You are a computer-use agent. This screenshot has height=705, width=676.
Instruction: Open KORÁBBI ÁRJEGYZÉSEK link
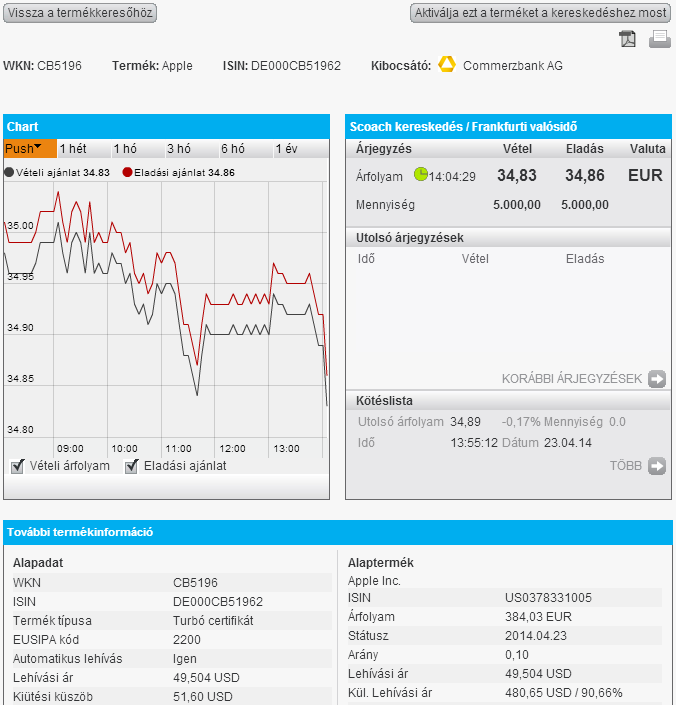[572, 379]
